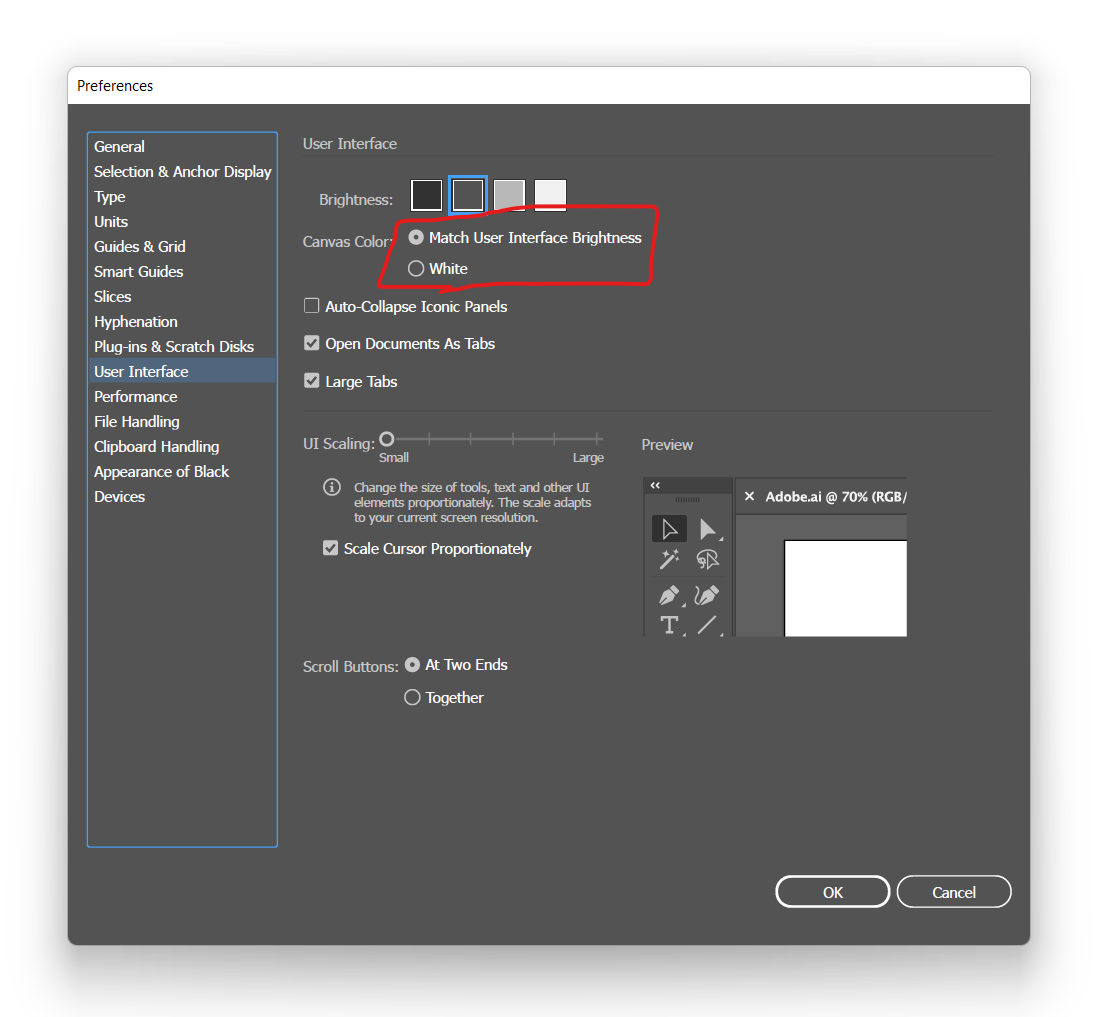The image size is (1104, 1017).
Task: Open Selection & Anchor Display category
Action: pos(182,172)
